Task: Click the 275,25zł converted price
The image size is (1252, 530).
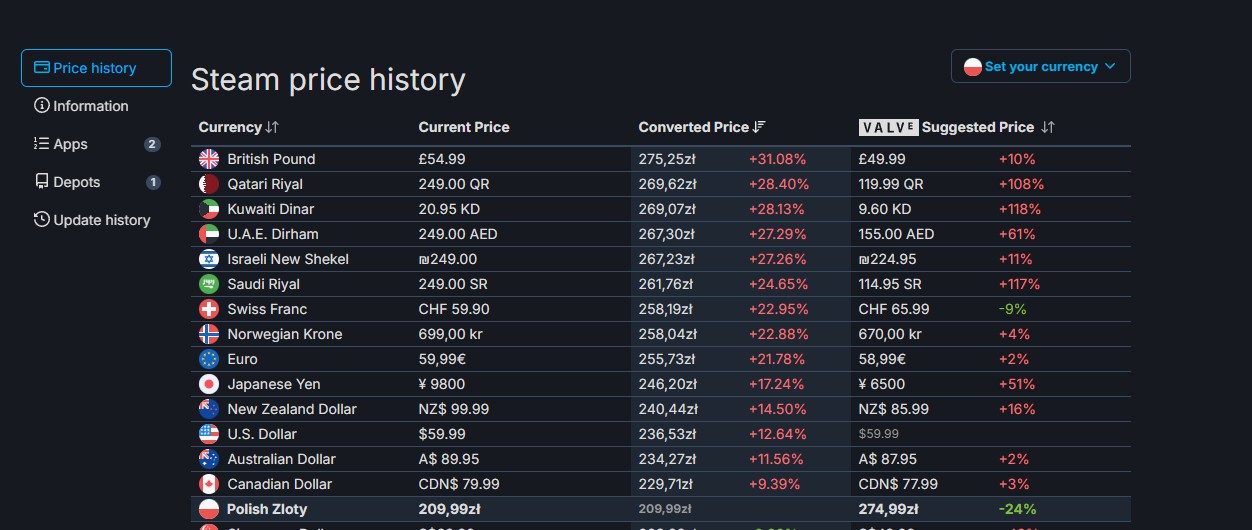Action: pyautogui.click(x=667, y=159)
